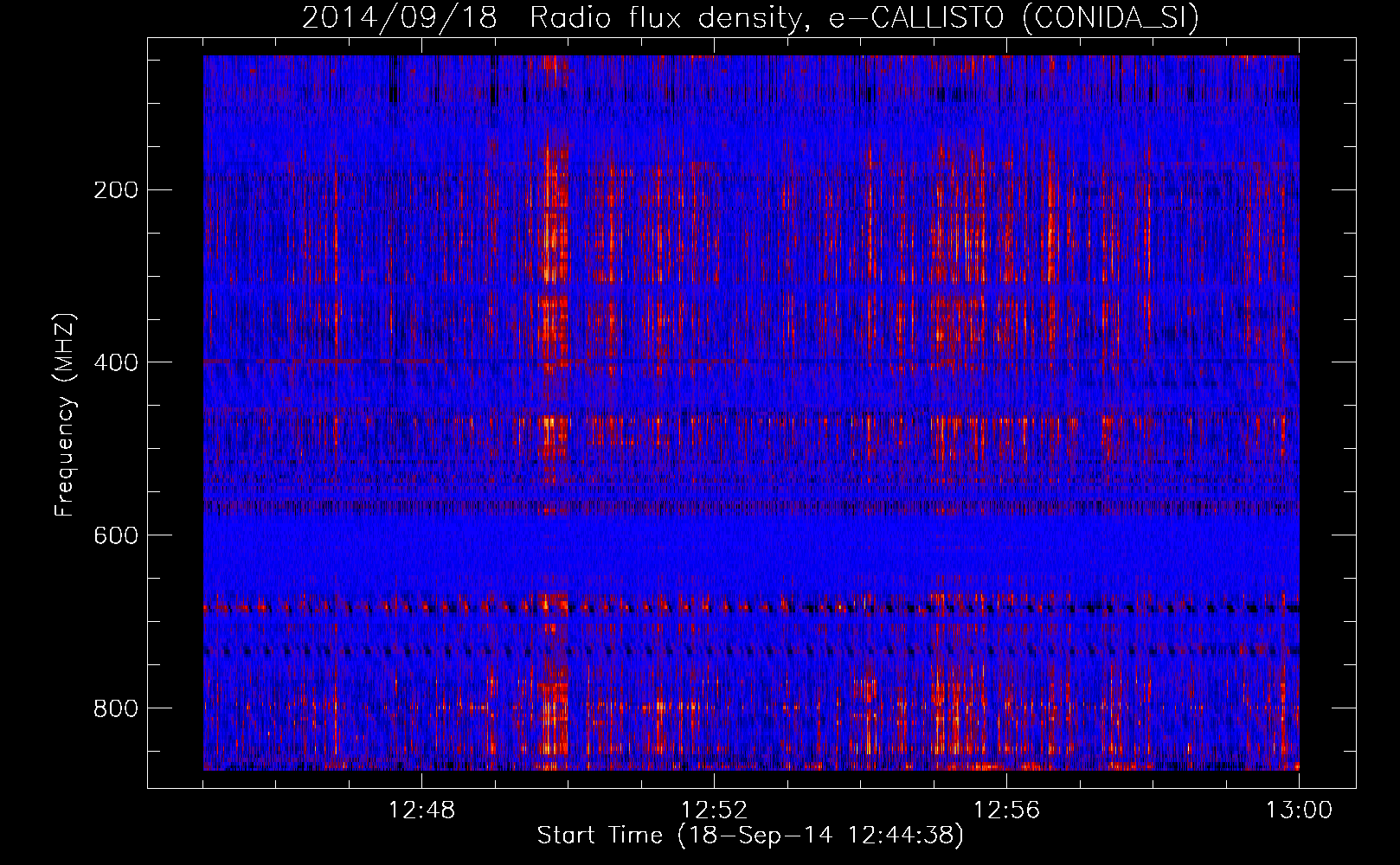Click the 200 frequency tick label
This screenshot has height=865, width=1400.
tap(116, 190)
